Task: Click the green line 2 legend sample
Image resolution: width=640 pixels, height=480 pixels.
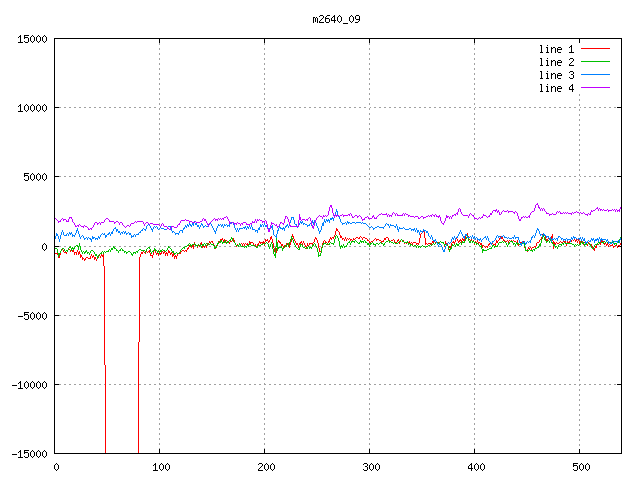Action: click(x=595, y=62)
